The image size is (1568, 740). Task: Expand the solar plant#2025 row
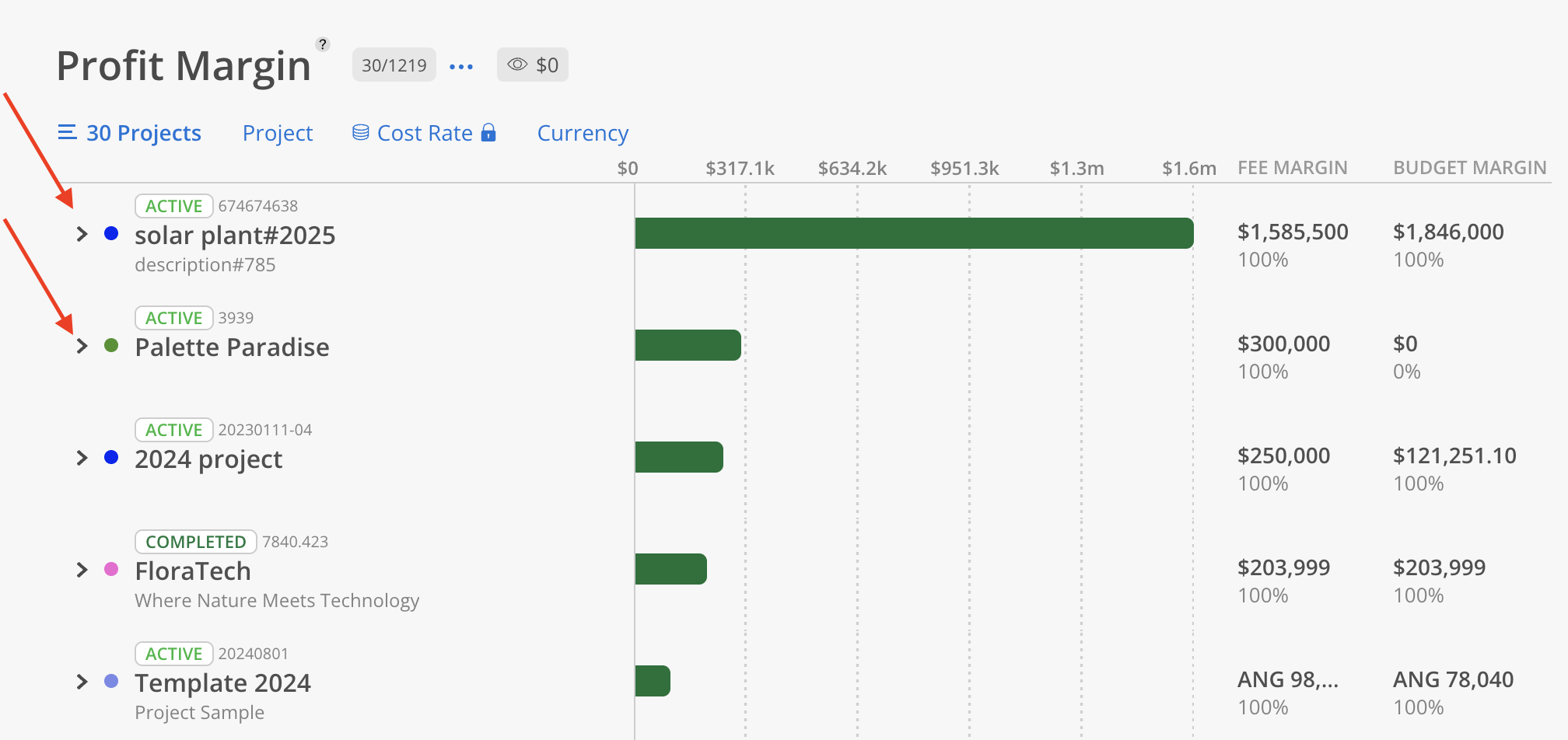[82, 234]
